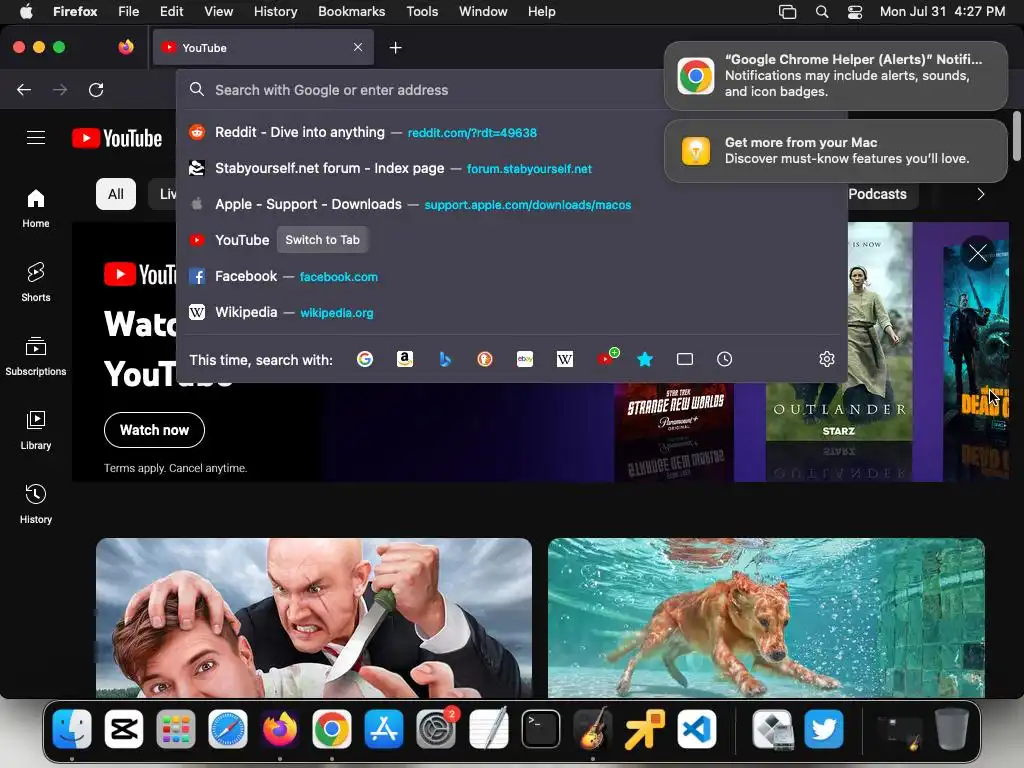Open Stabyourself.net forum suggestion

[x=512, y=168]
